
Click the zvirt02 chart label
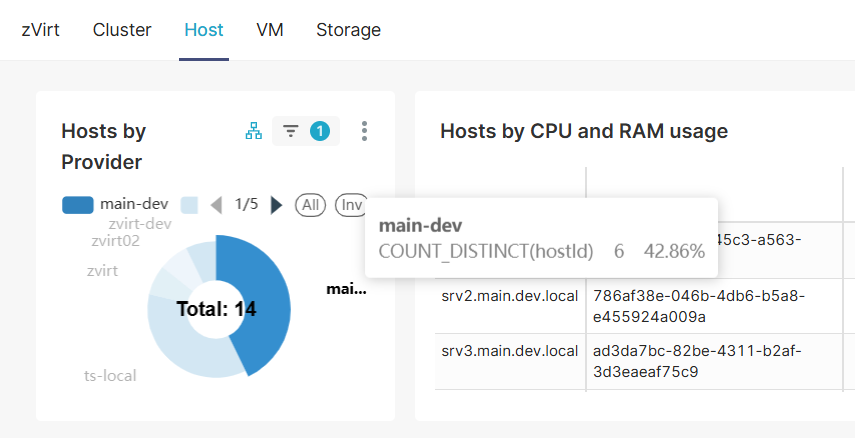click(116, 241)
